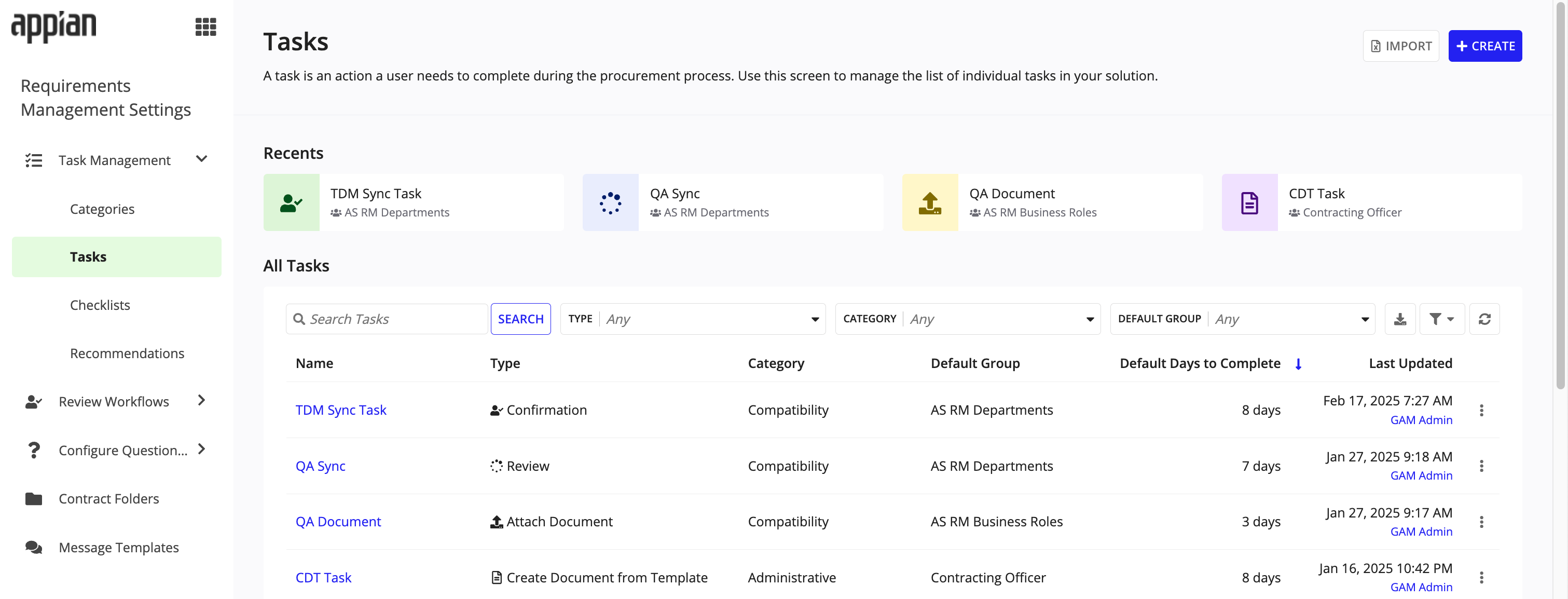Open the Category filter dropdown

[x=968, y=319]
